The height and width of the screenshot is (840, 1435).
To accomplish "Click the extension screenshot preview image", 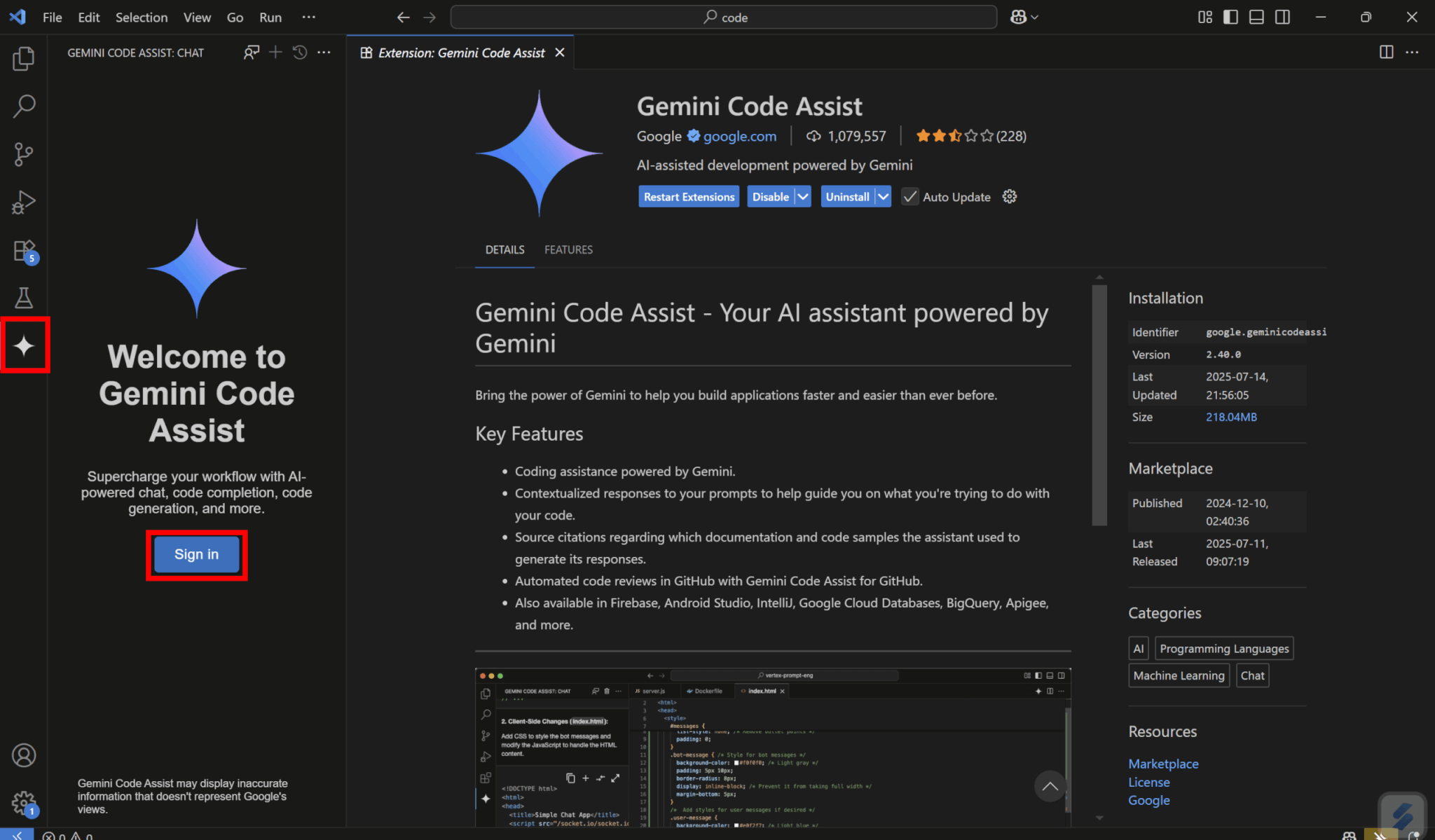I will pos(773,748).
